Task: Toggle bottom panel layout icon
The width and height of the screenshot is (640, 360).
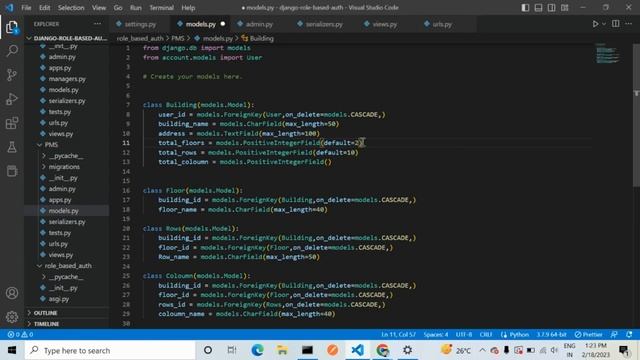Action: tap(538, 8)
